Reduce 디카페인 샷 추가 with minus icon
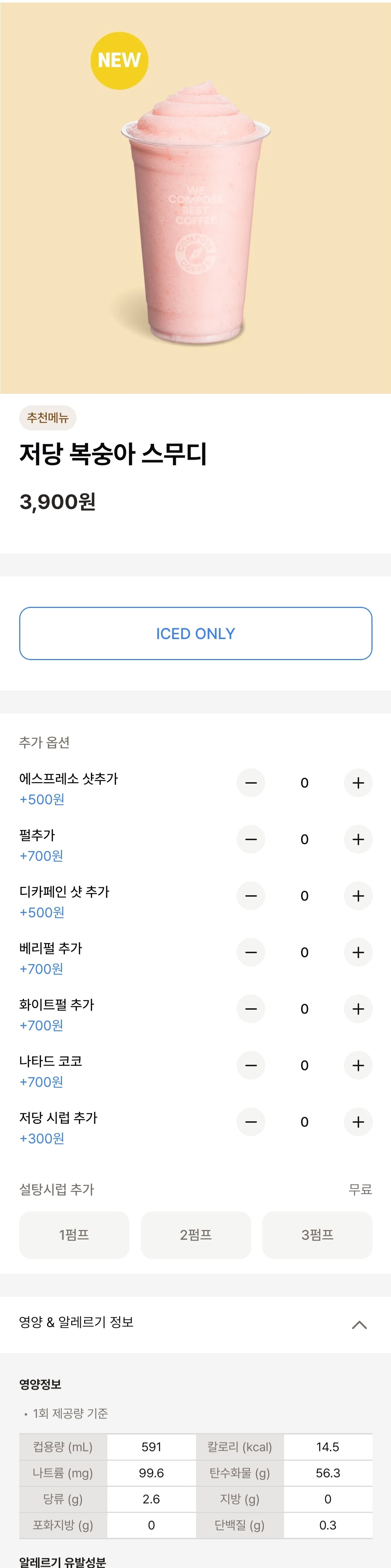 click(251, 896)
